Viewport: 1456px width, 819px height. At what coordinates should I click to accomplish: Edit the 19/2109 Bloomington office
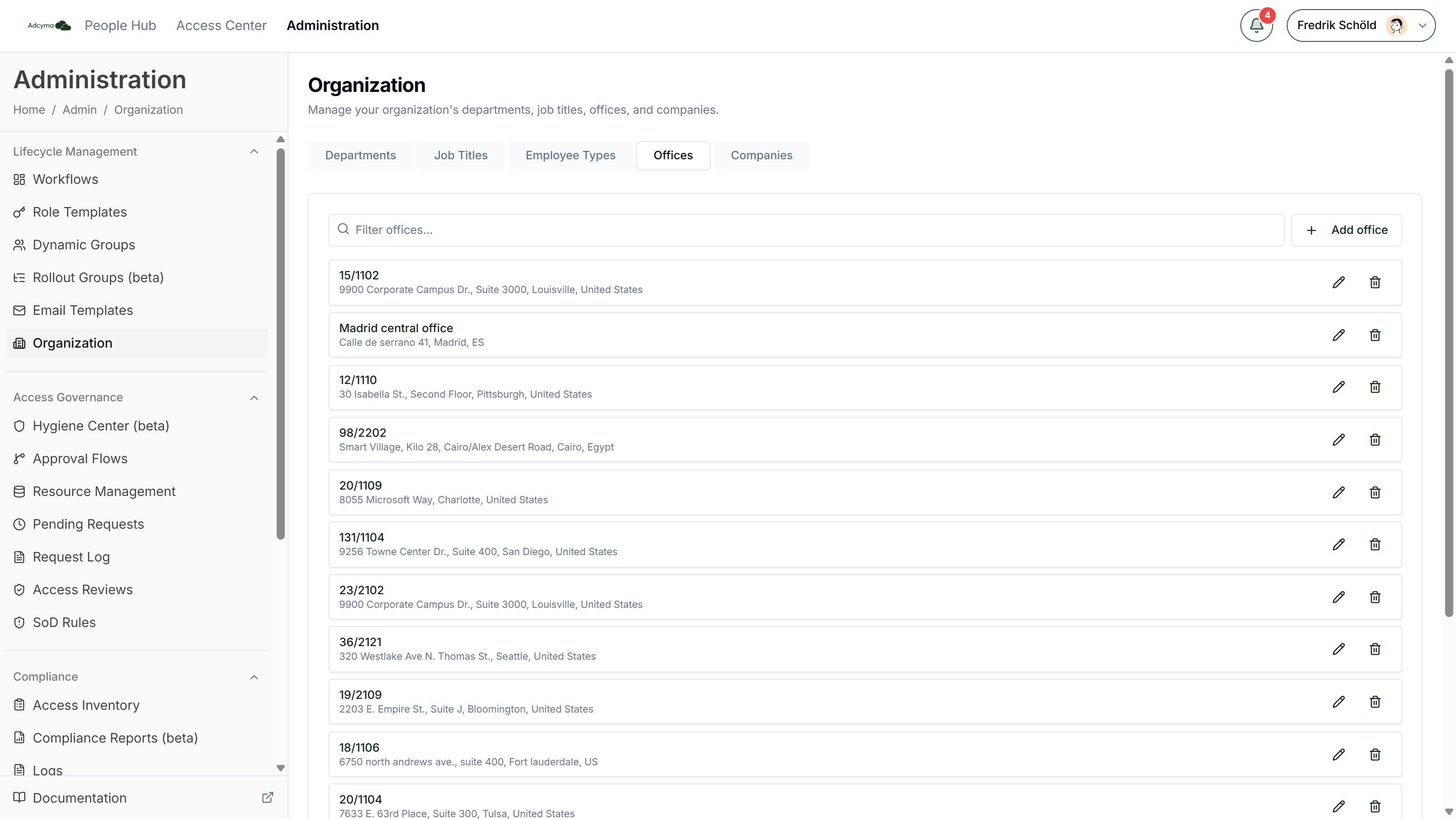click(x=1339, y=702)
